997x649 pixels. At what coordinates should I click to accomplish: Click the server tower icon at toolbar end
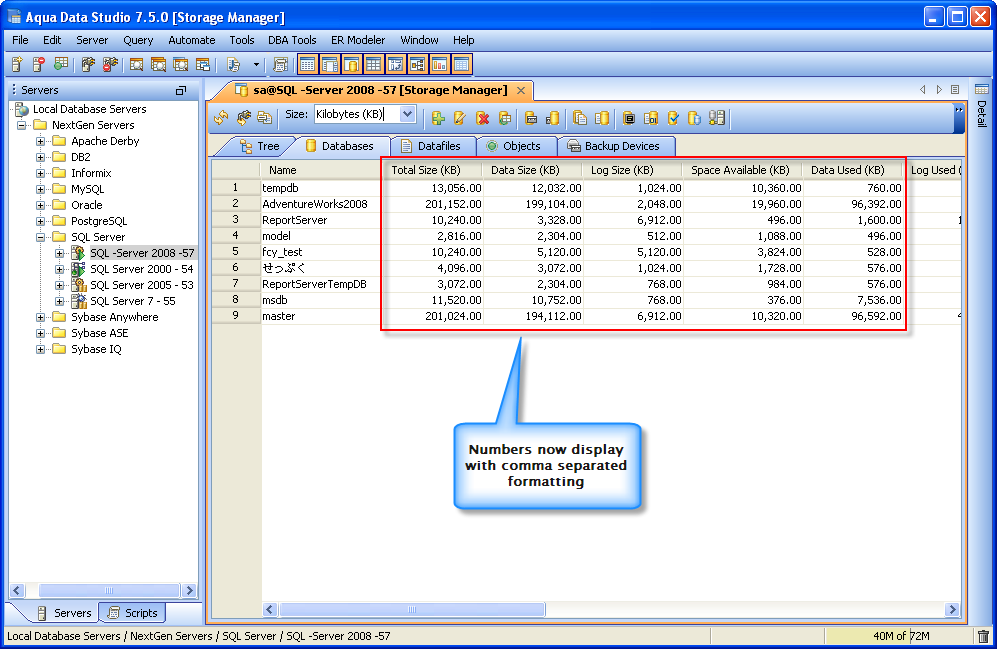click(717, 118)
